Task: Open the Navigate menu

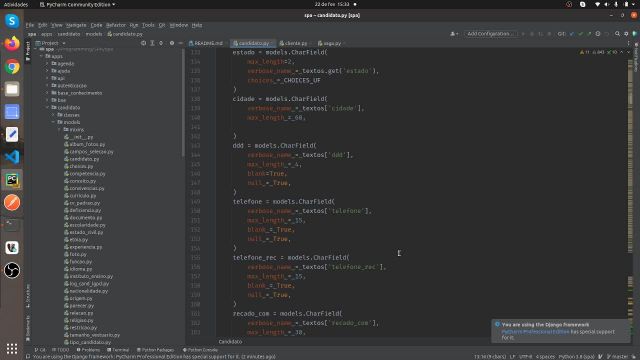Action: 76,25
